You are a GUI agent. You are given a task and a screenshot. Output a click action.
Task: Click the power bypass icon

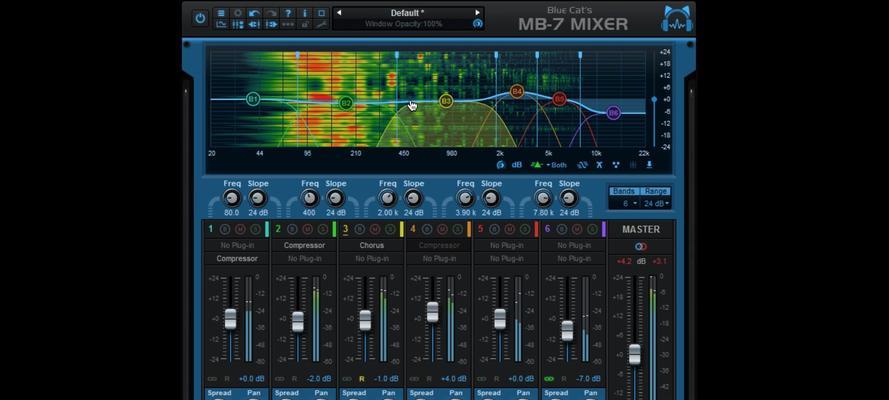pos(200,18)
